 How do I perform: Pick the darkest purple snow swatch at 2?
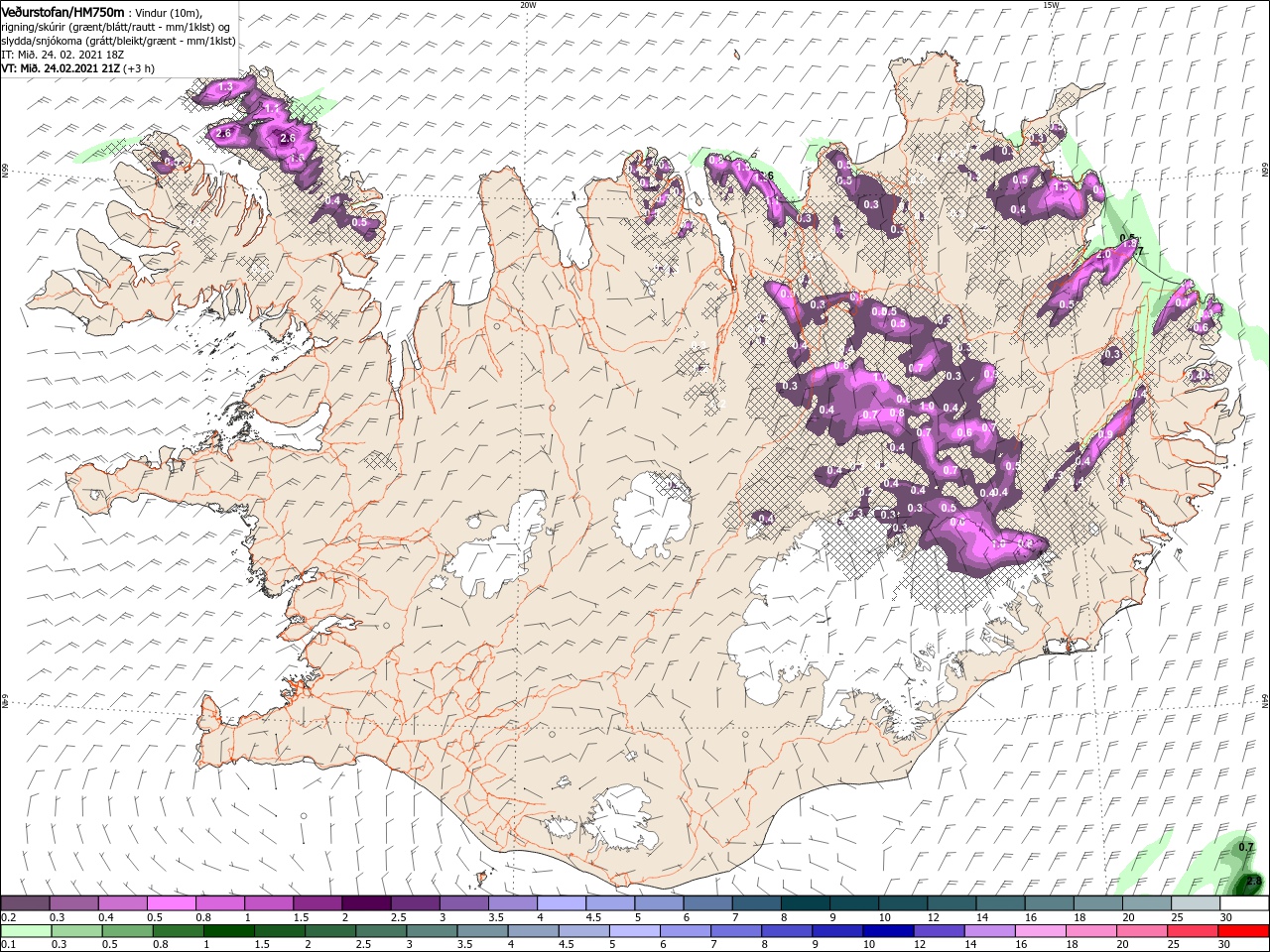click(x=365, y=903)
